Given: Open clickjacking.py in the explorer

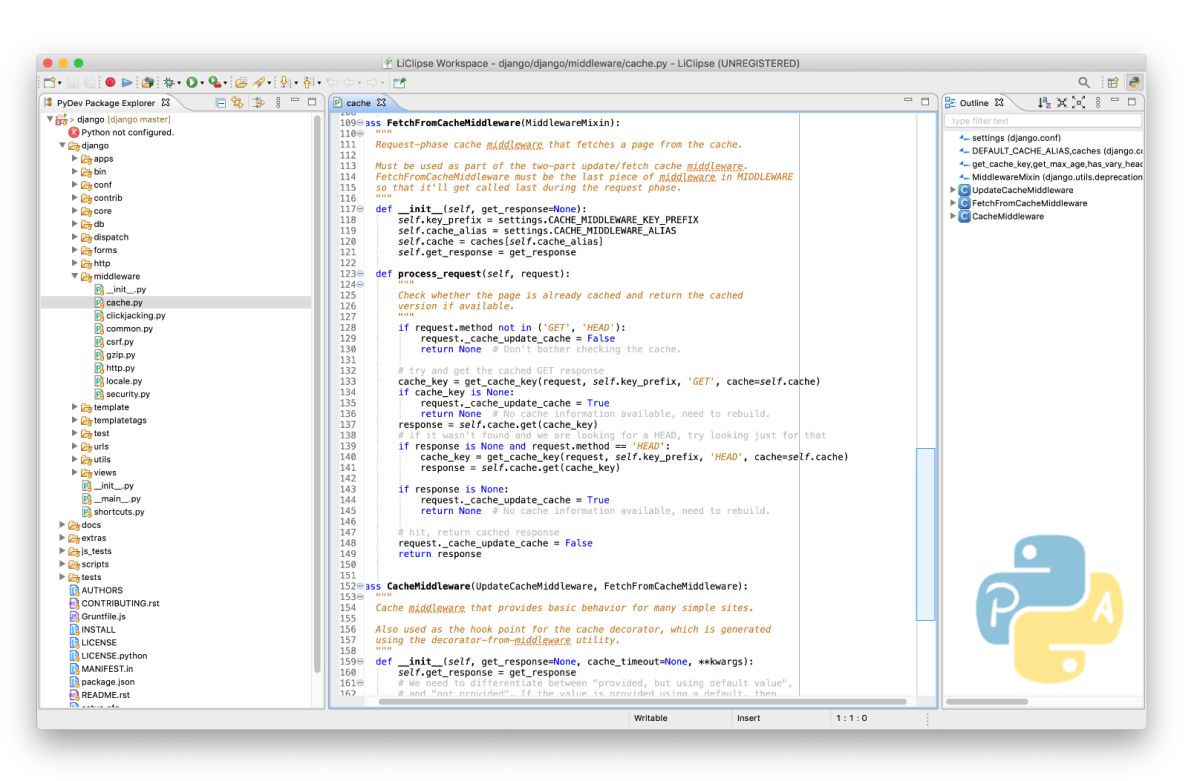Looking at the screenshot, I should pos(136,315).
